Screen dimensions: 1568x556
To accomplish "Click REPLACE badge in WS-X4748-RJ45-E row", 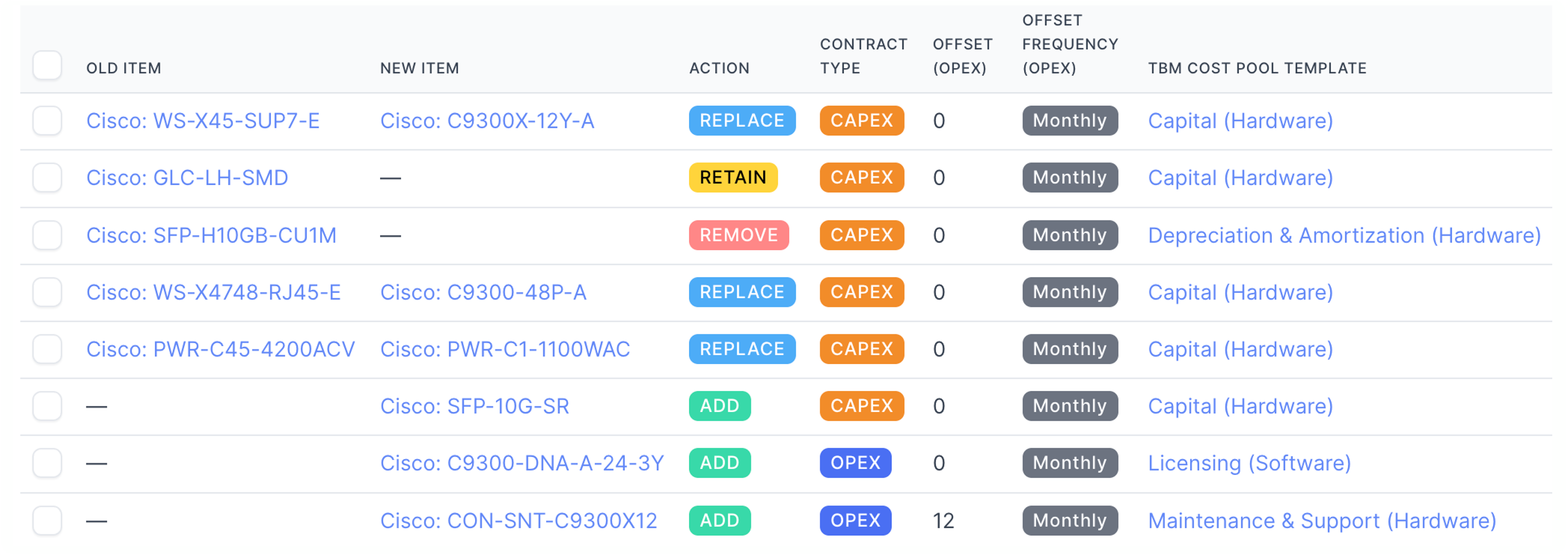I will click(742, 292).
